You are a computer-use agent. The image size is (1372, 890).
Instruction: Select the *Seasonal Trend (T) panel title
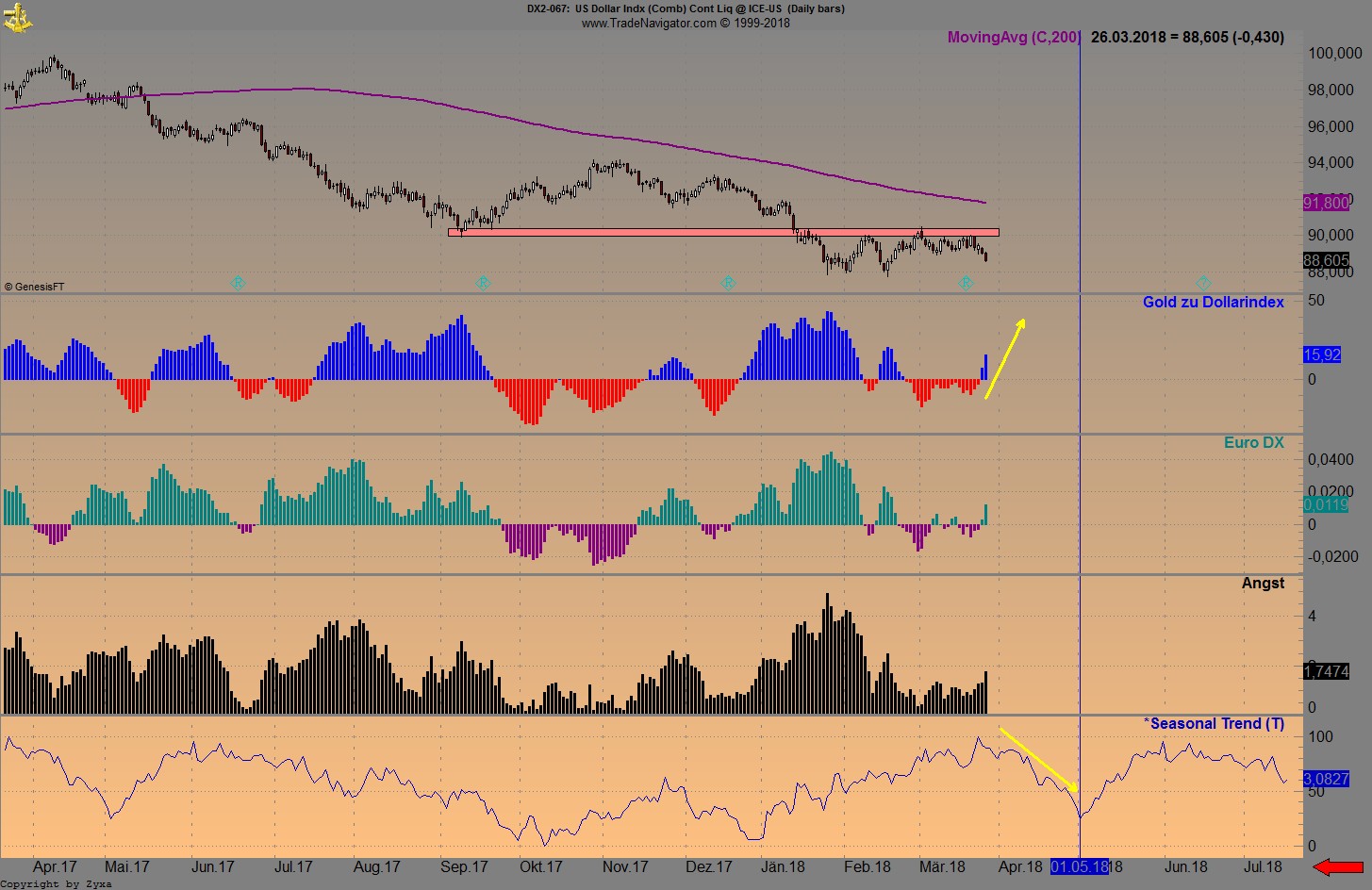[x=1213, y=723]
